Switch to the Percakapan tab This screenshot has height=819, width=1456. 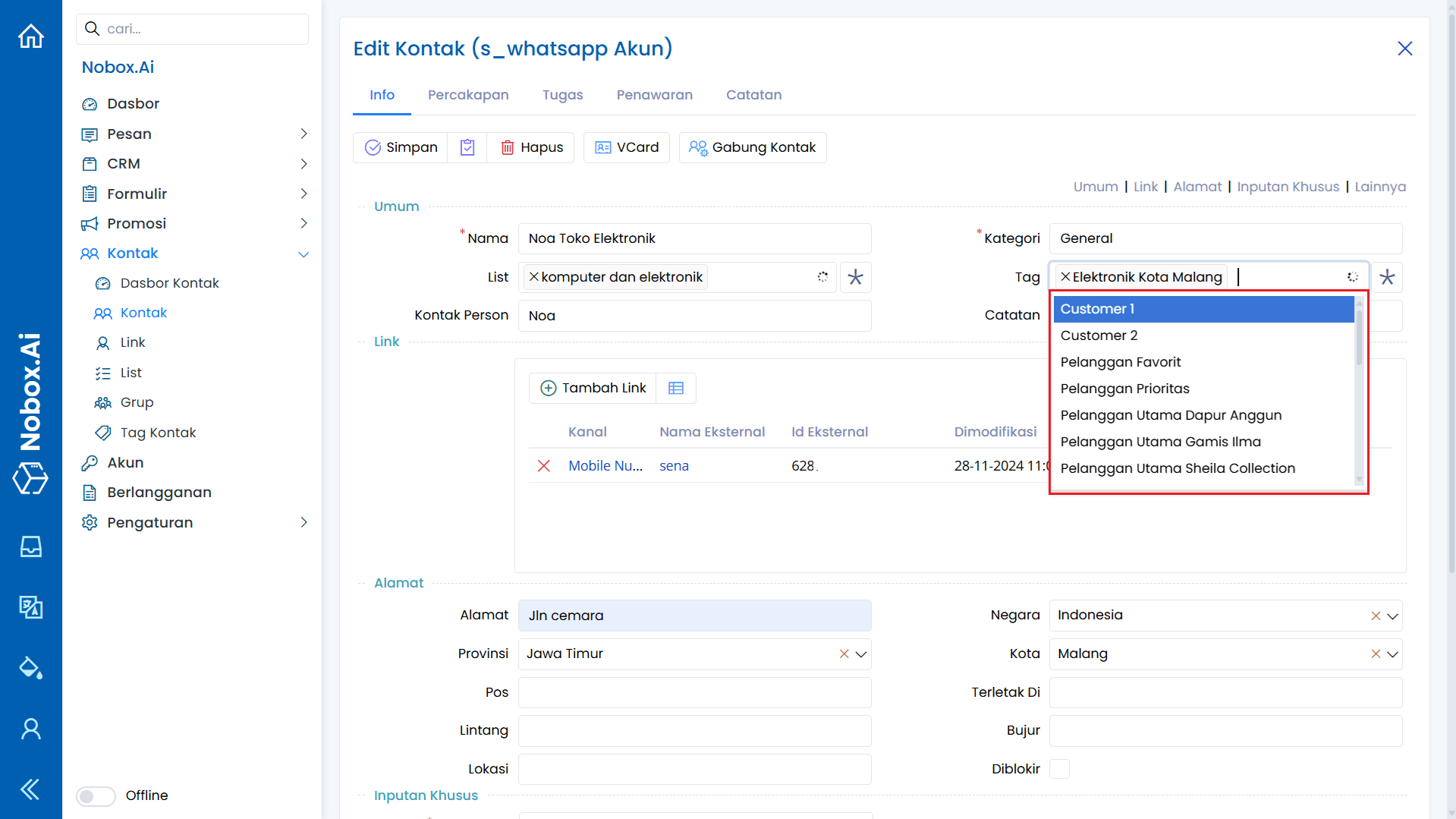click(468, 95)
